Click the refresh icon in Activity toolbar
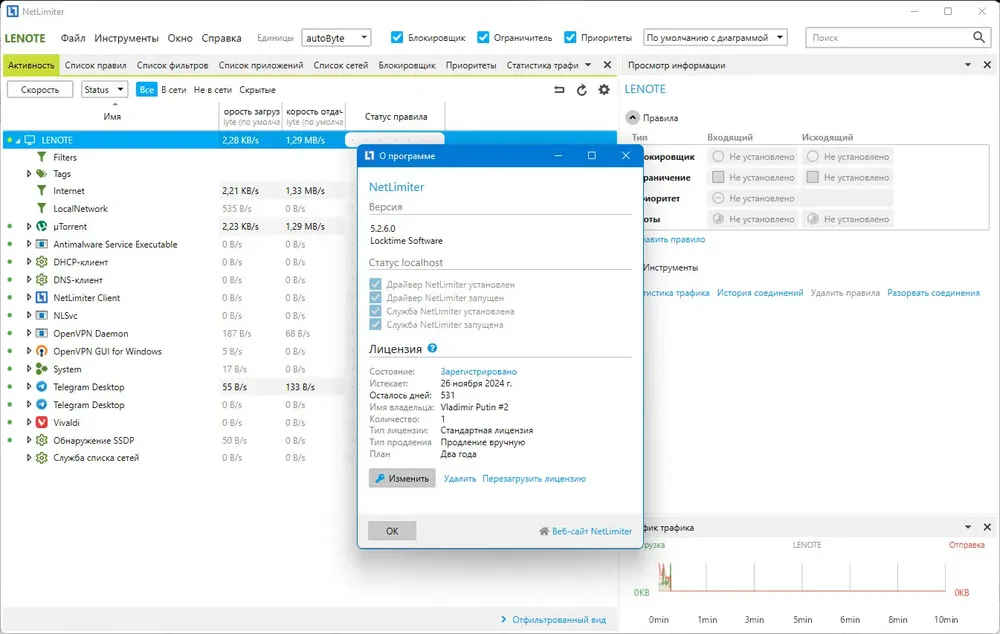 click(x=582, y=90)
